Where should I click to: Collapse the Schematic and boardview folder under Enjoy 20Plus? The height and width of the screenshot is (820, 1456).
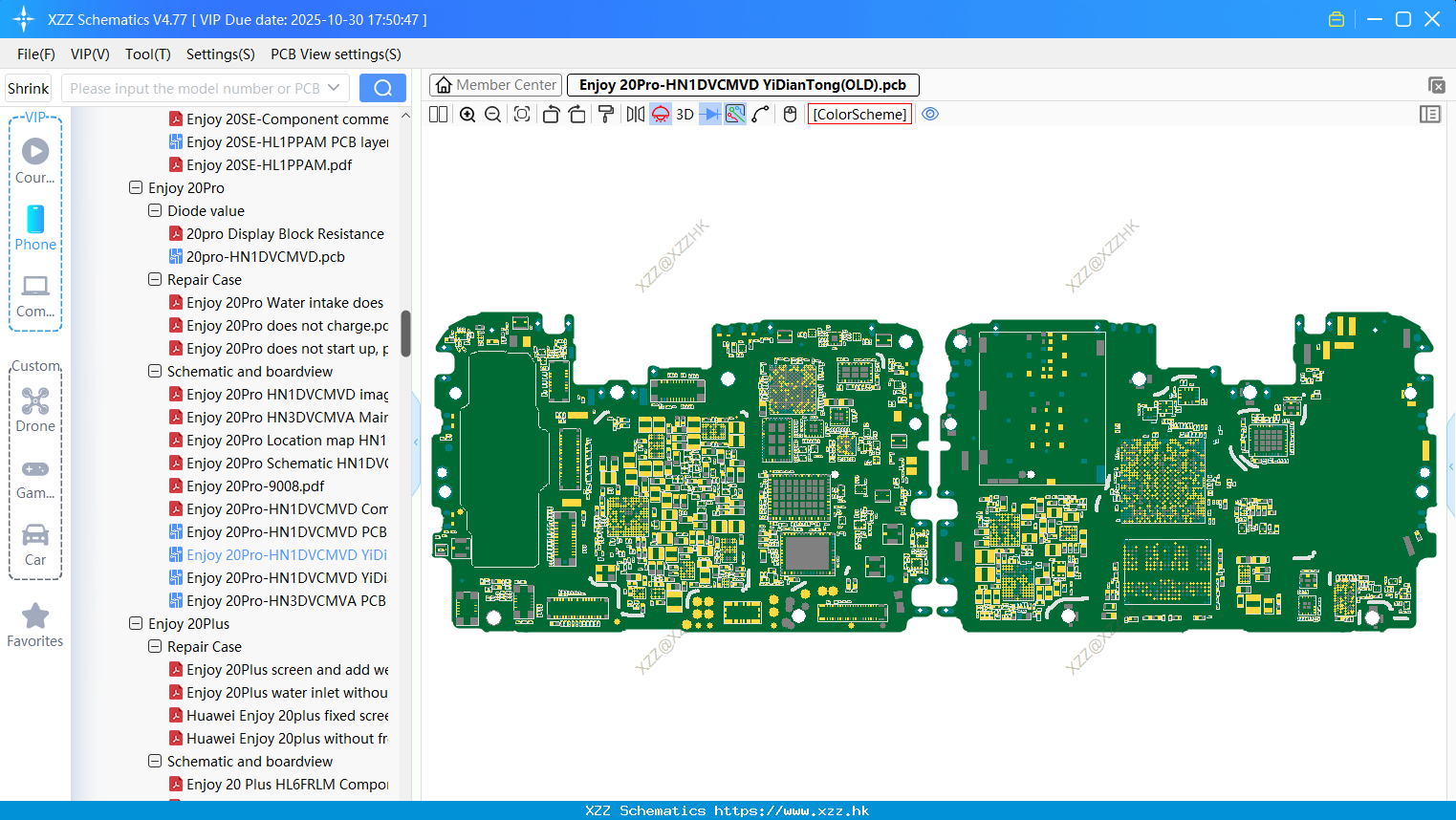155,762
